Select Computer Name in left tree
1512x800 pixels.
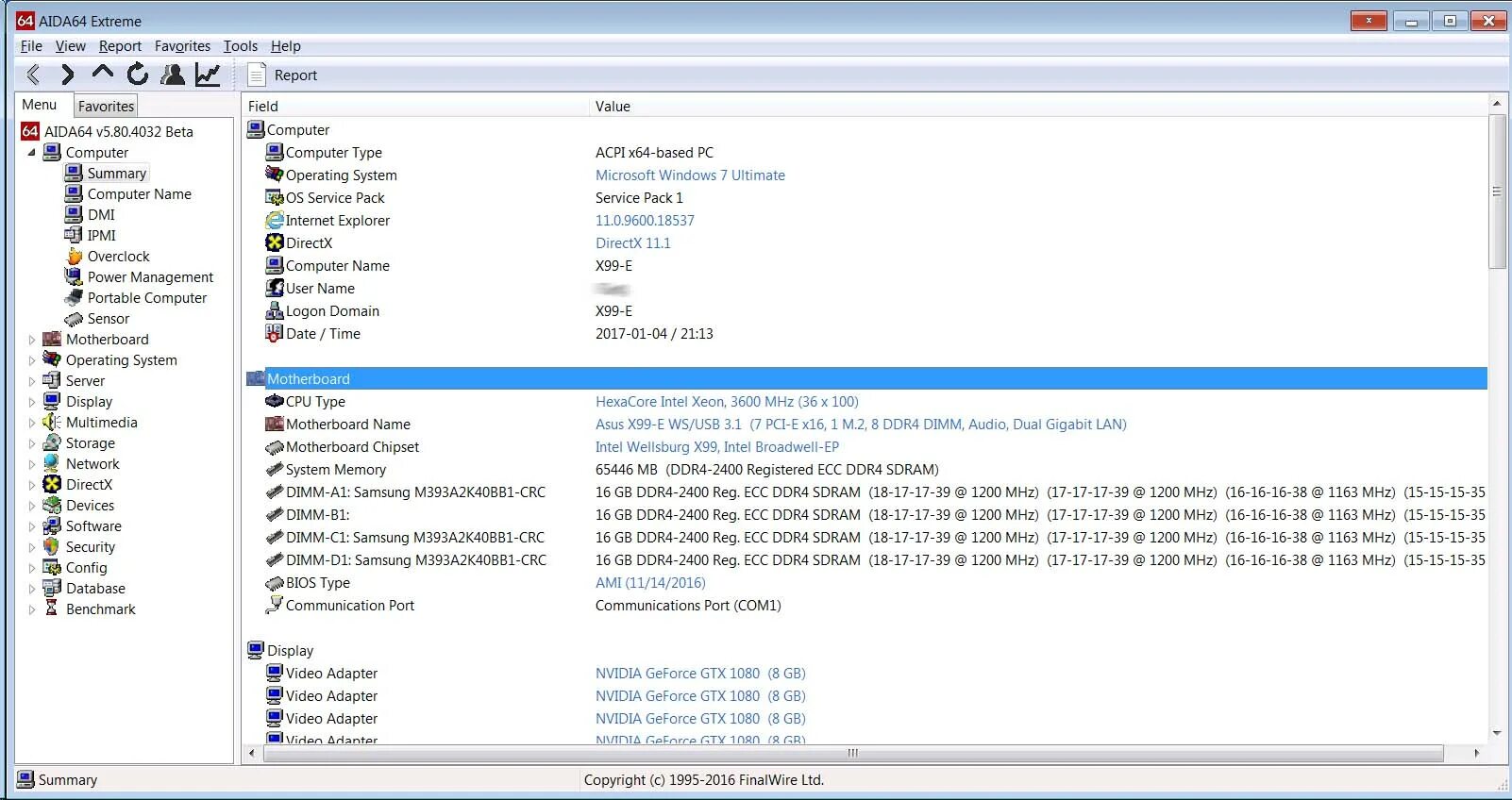139,194
